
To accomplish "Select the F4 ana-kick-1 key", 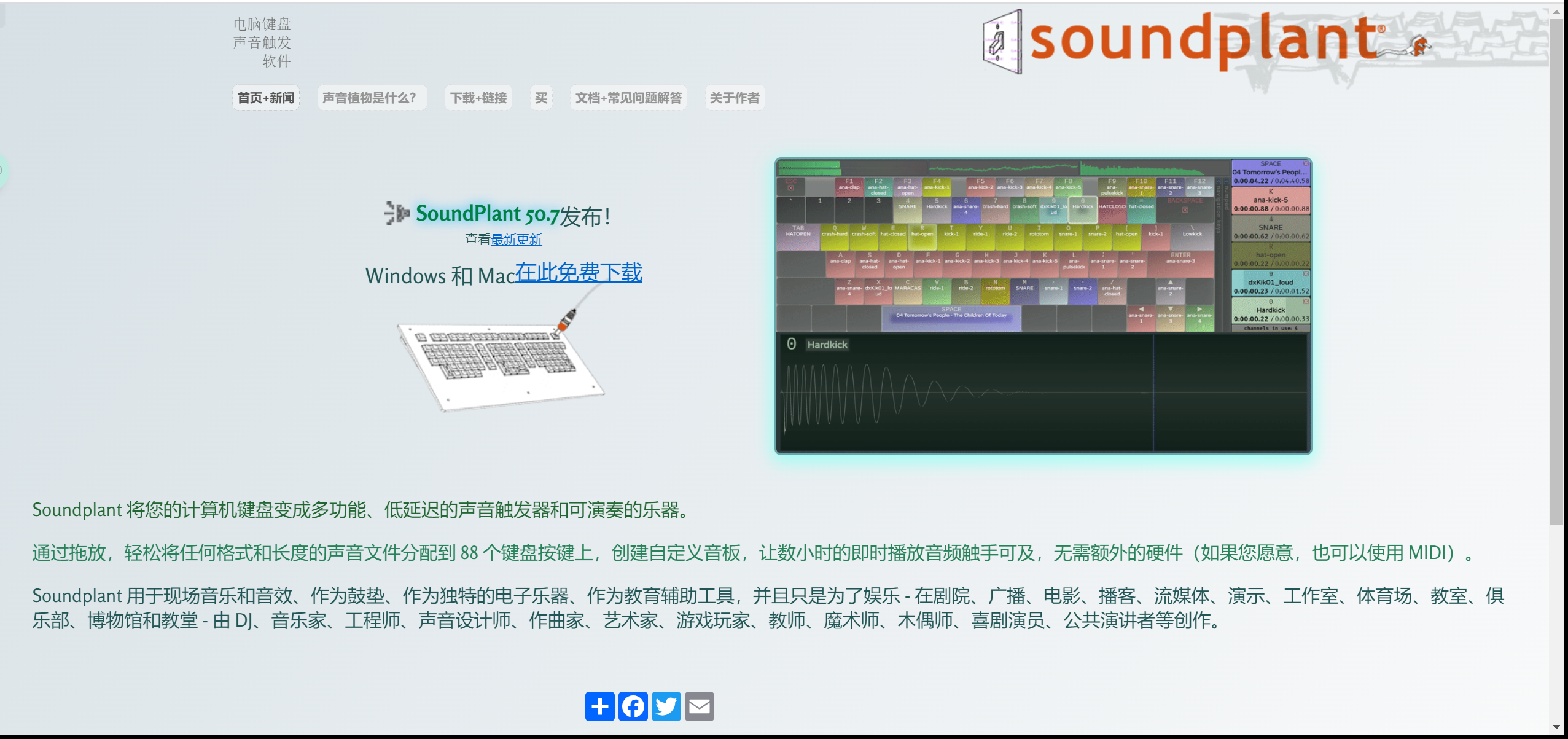I will click(x=937, y=186).
